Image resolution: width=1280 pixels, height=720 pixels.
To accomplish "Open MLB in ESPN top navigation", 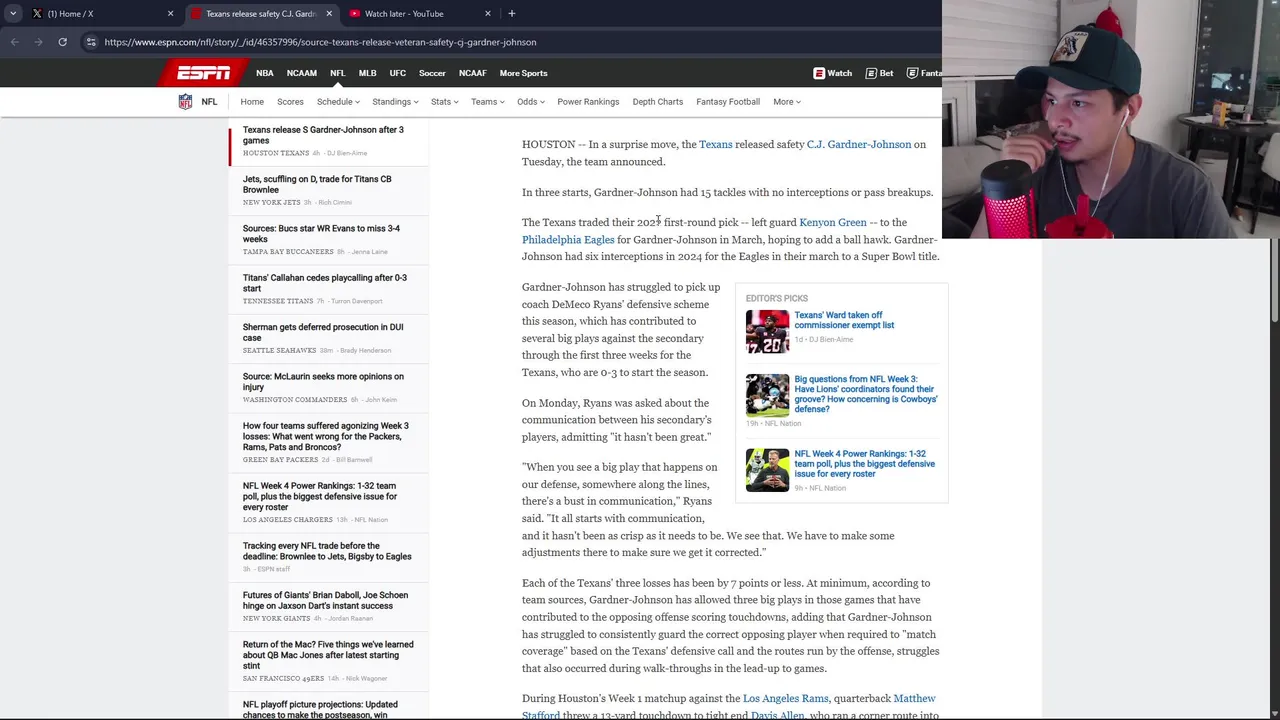I will [x=367, y=73].
